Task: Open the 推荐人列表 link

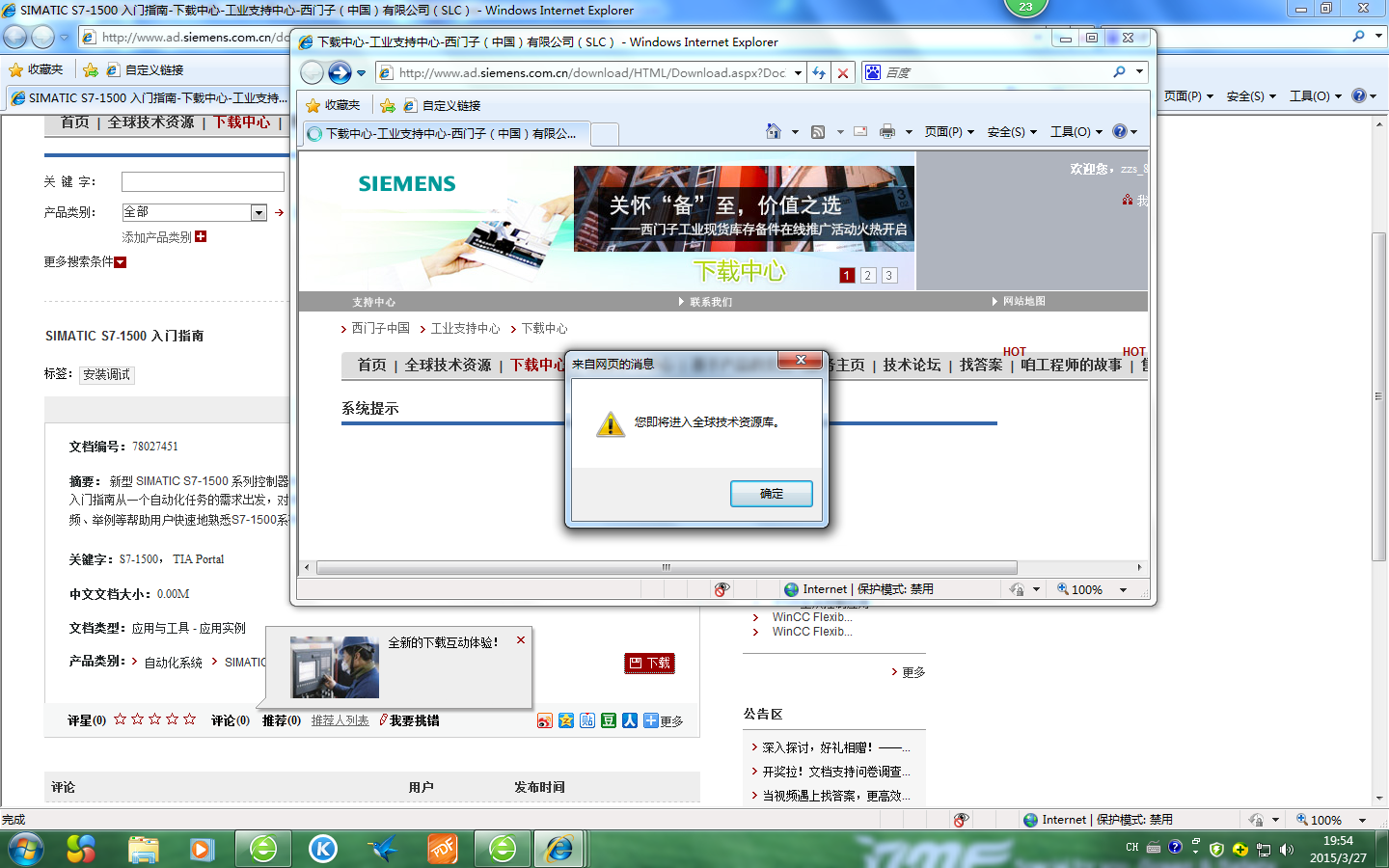Action: pyautogui.click(x=340, y=720)
